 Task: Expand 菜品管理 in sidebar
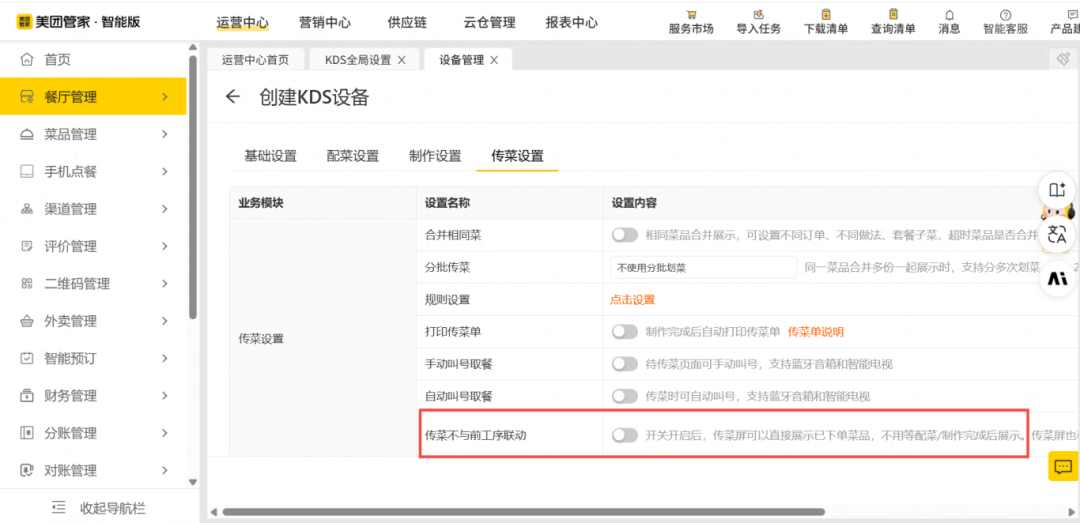pyautogui.click(x=93, y=134)
